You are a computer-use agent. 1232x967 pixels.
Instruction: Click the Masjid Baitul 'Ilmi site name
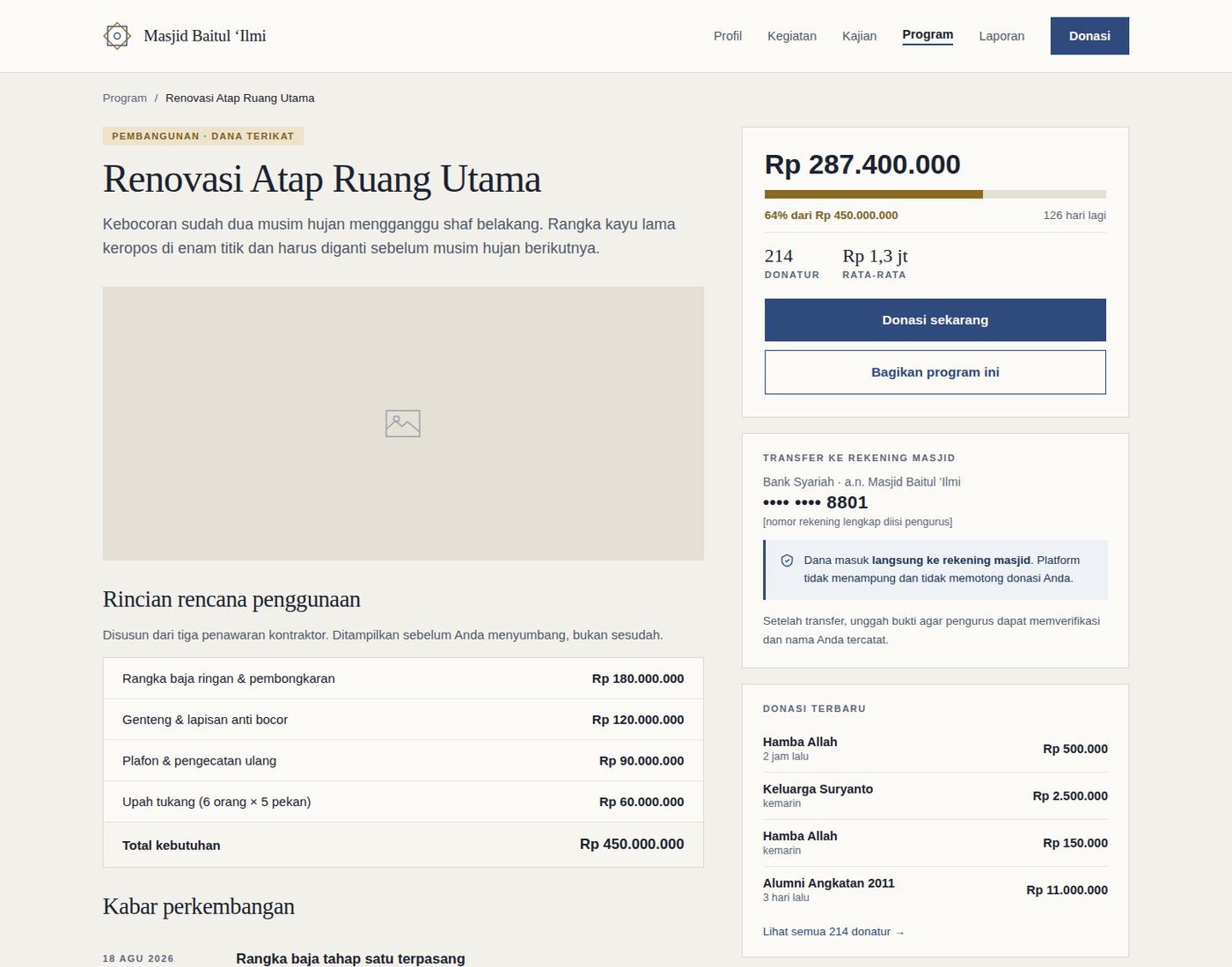click(x=205, y=36)
